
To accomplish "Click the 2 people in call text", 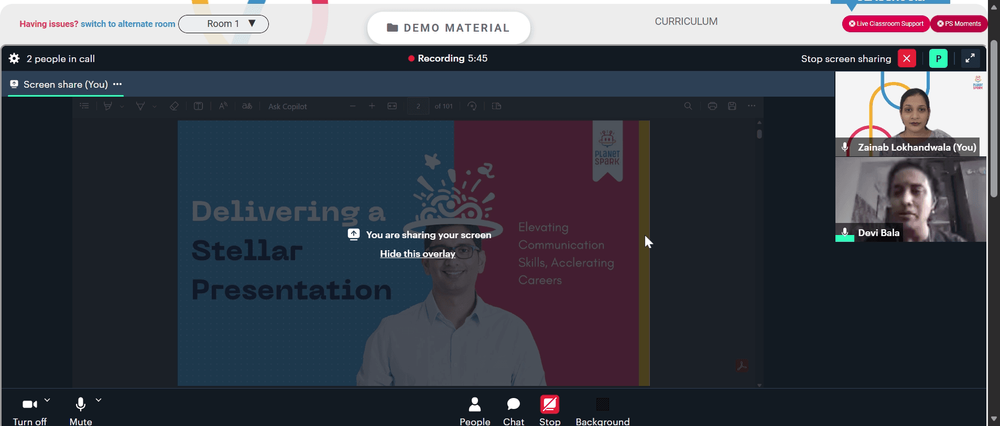I will 61,59.
